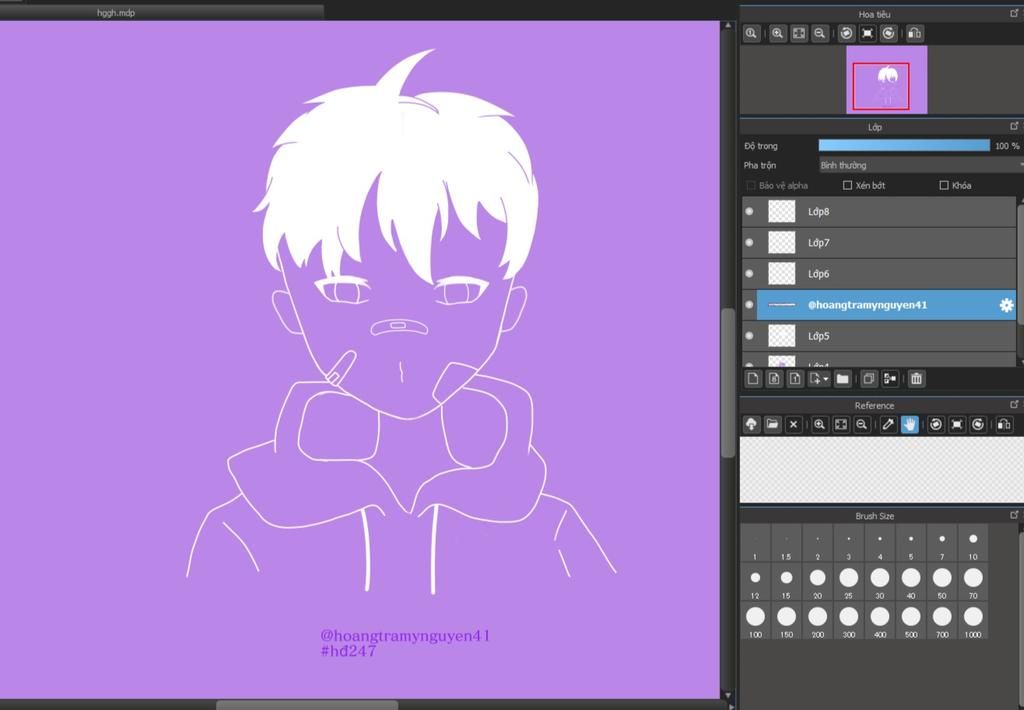The image size is (1024, 710).
Task: Choose brush size 10
Action: tap(973, 543)
